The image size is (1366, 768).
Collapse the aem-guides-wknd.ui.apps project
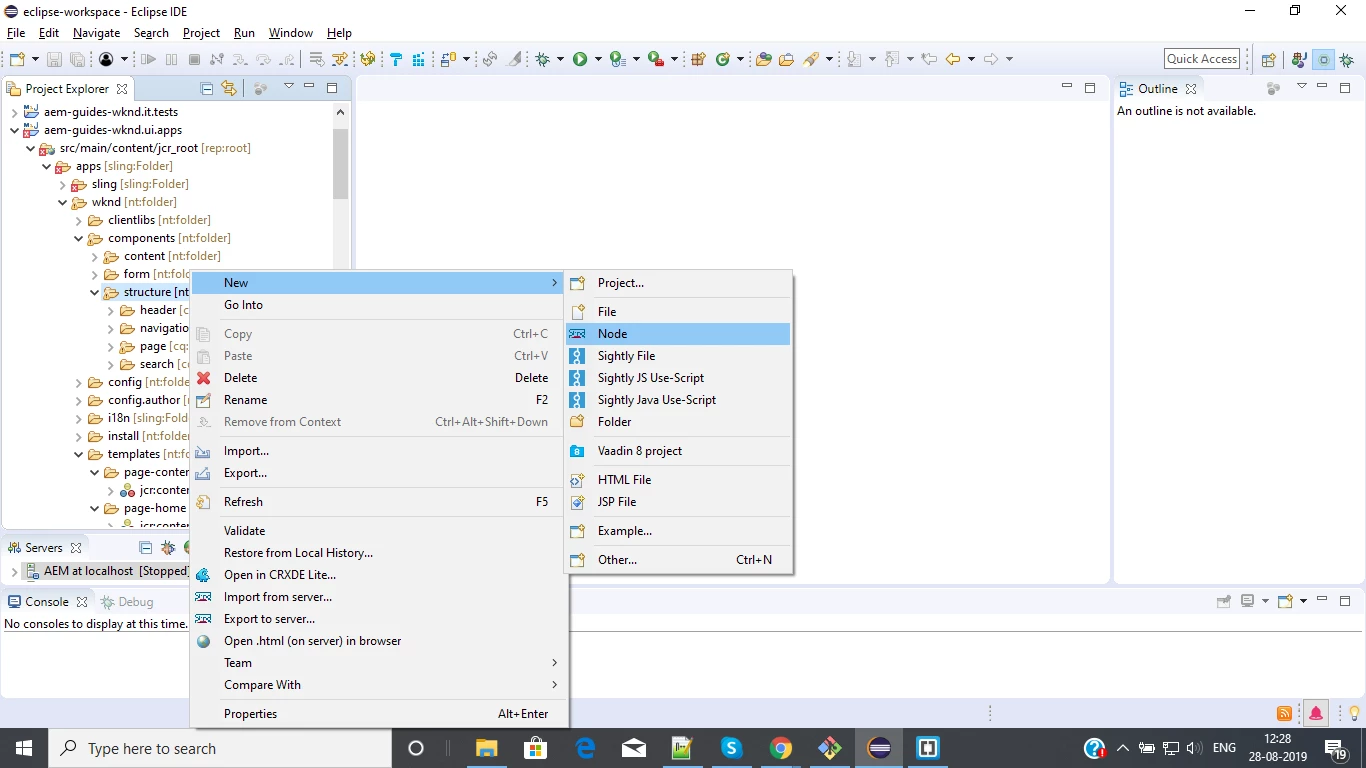[x=14, y=130]
